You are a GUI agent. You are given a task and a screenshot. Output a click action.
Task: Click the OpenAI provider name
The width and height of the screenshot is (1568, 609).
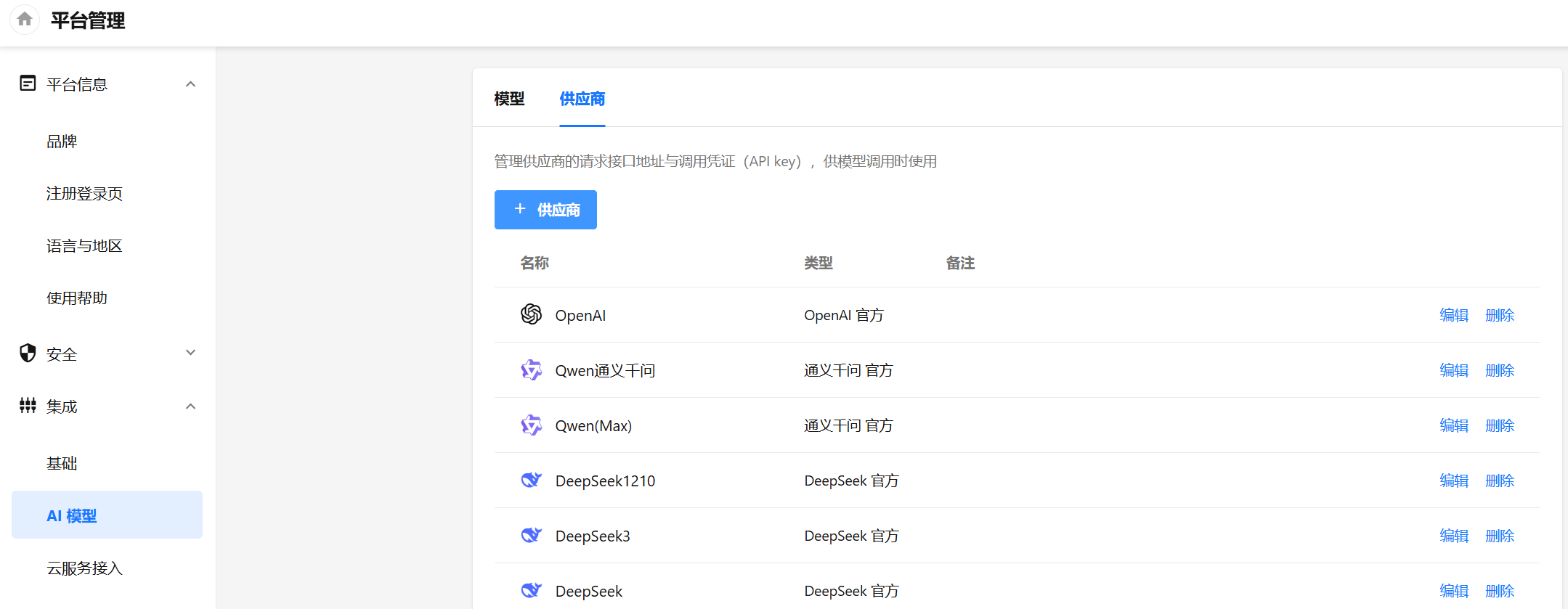(580, 316)
